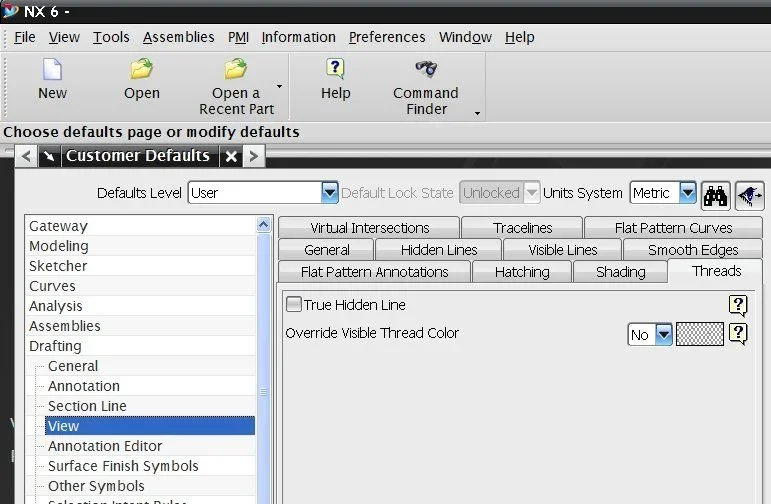
Task: Switch to the Flat Pattern Annotations tab
Action: 374,272
